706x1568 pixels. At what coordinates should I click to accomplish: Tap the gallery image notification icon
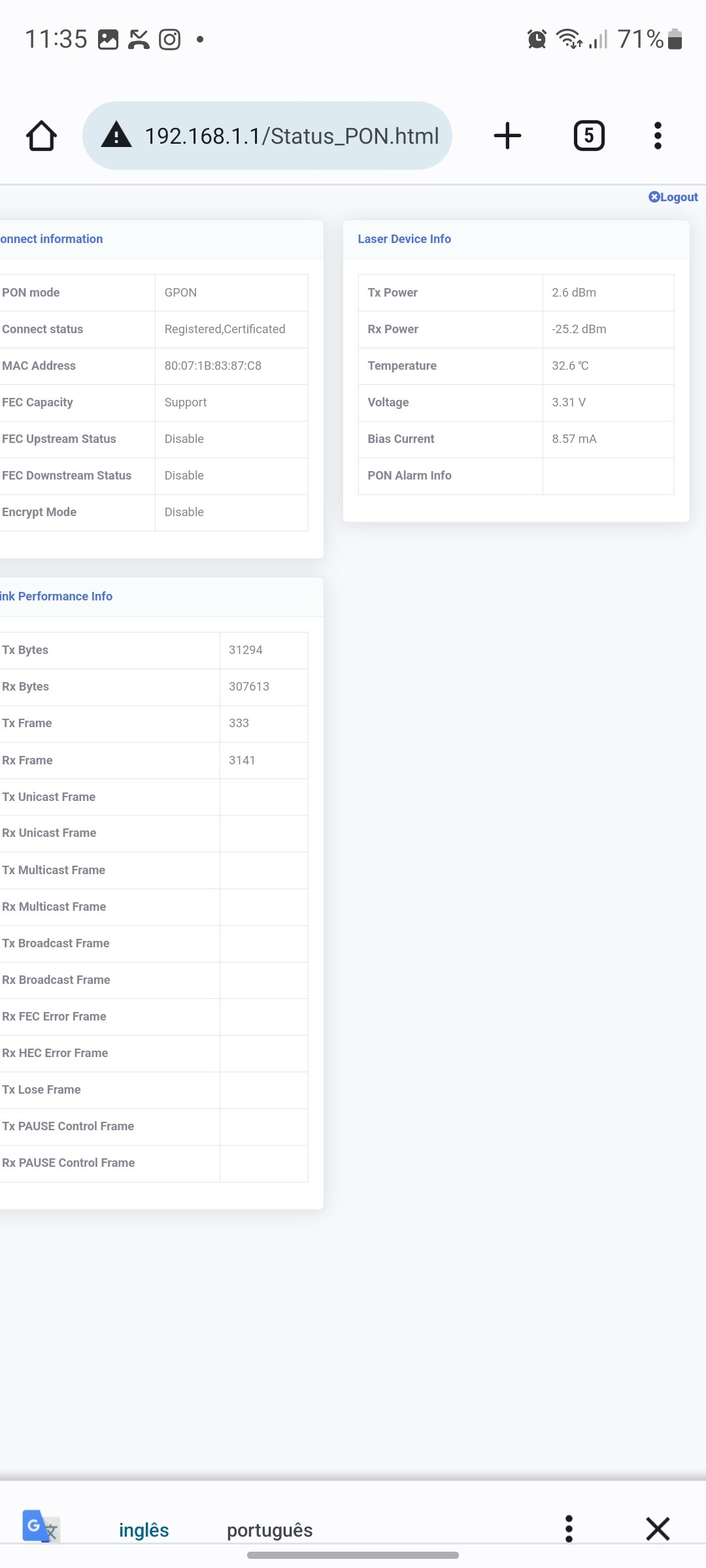pyautogui.click(x=108, y=39)
